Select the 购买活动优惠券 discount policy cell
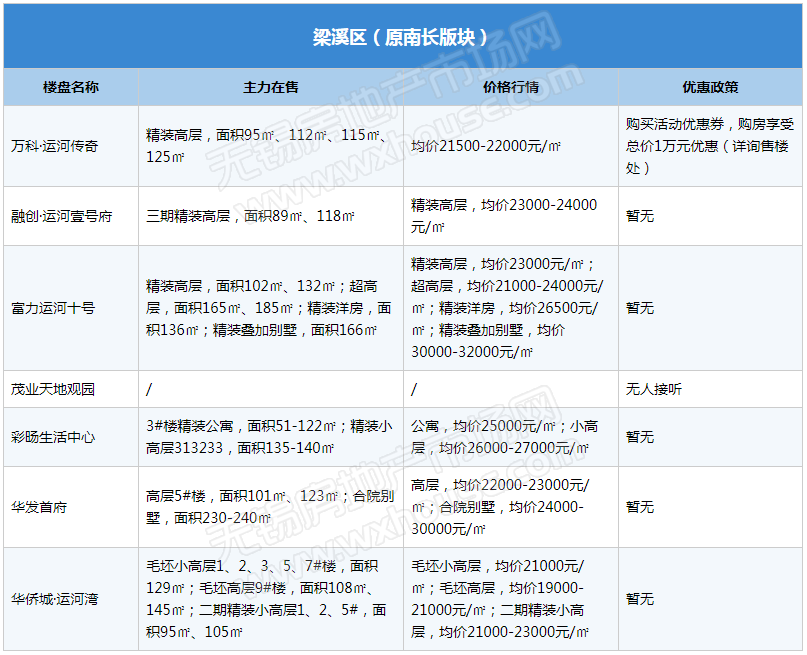The height and width of the screenshot is (655, 807). pyautogui.click(x=709, y=146)
